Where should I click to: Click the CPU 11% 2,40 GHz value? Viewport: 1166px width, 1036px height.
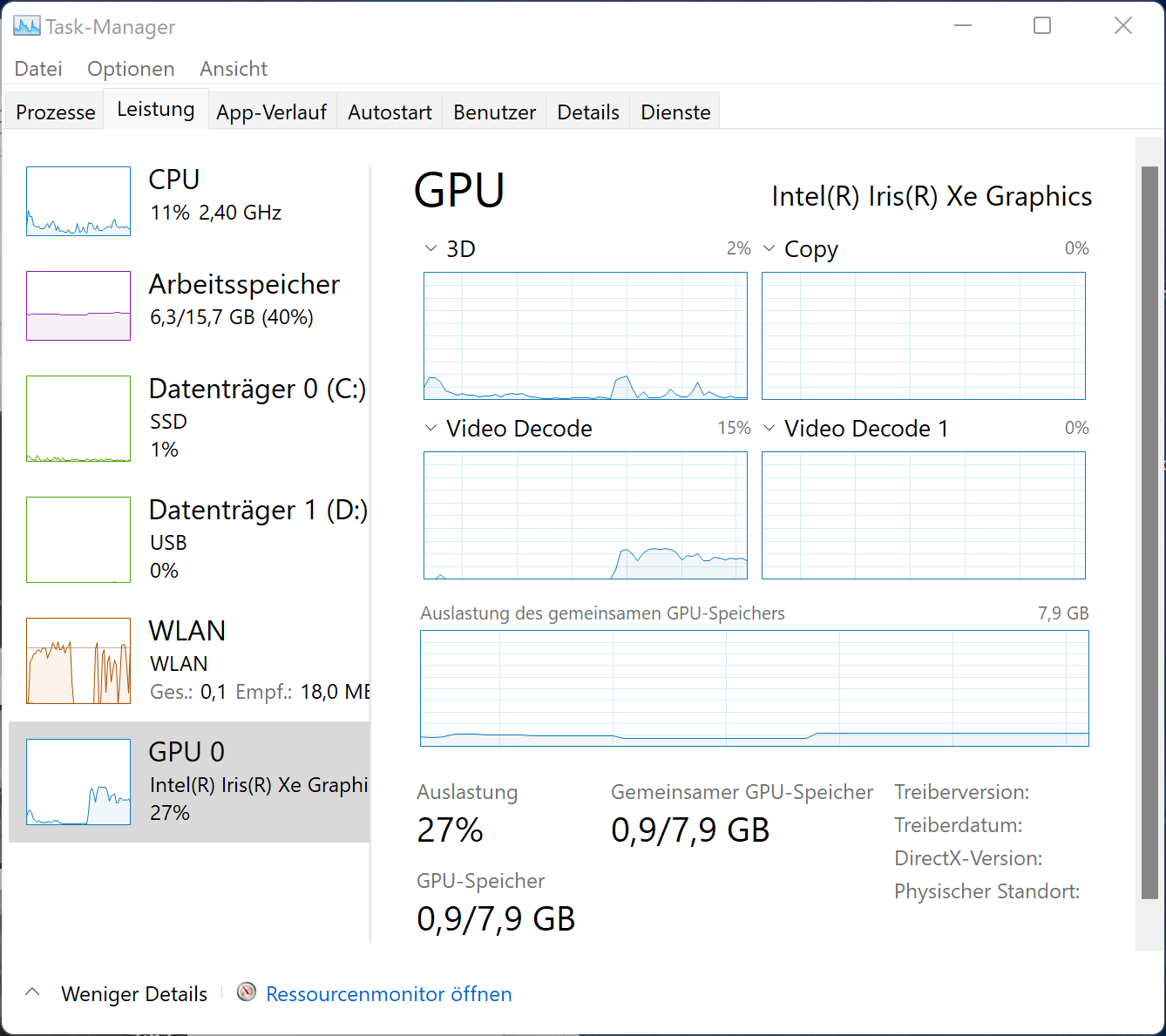(215, 213)
